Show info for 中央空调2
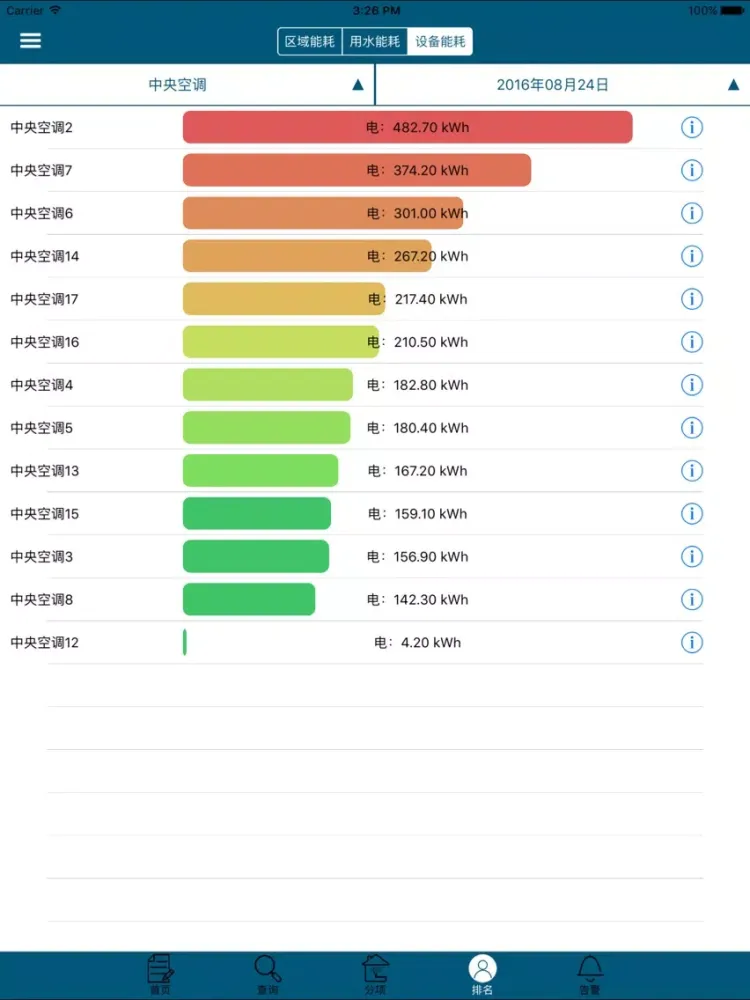The height and width of the screenshot is (1000, 750). [x=692, y=127]
